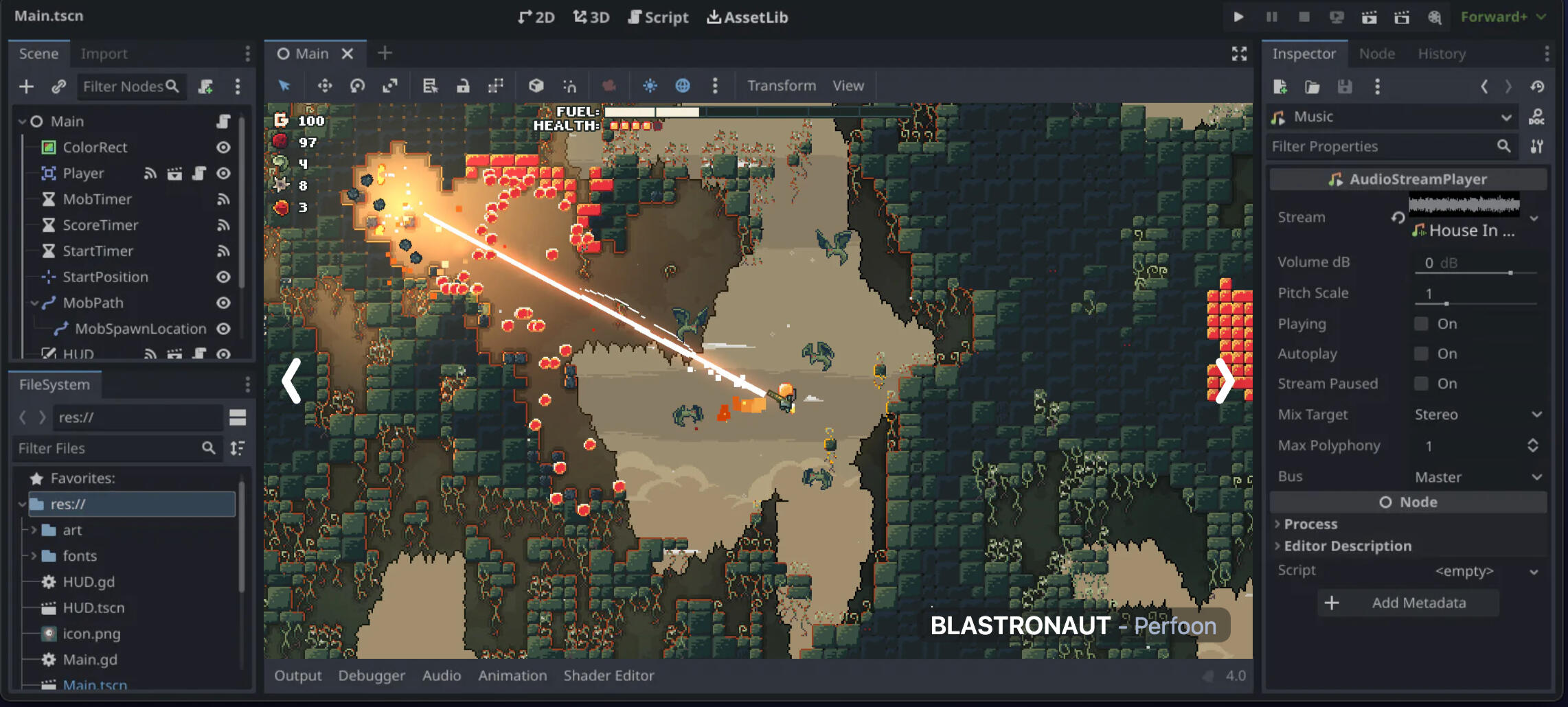Enable the Playing checkbox

click(x=1421, y=324)
